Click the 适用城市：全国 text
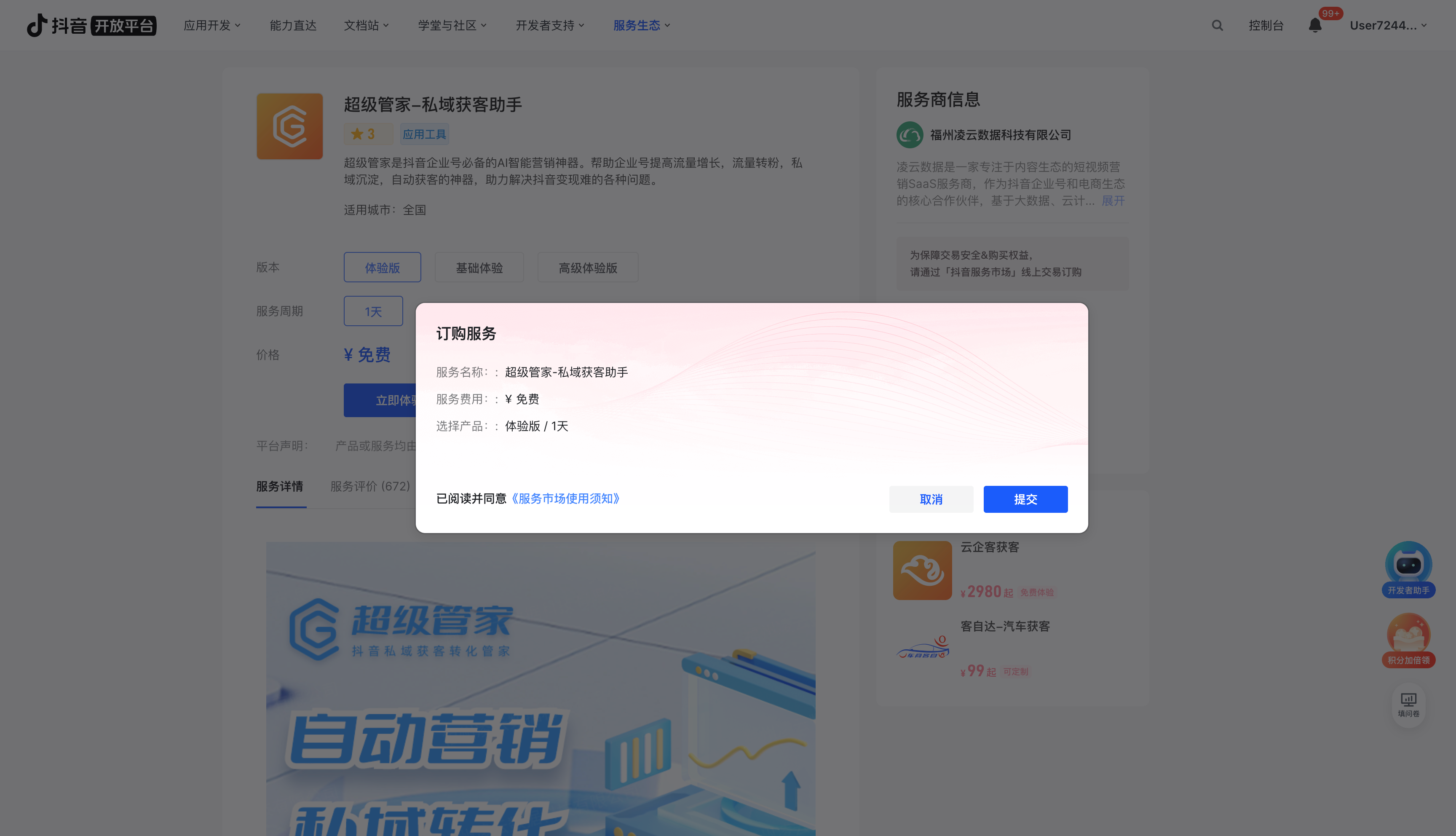1456x836 pixels. pos(385,209)
